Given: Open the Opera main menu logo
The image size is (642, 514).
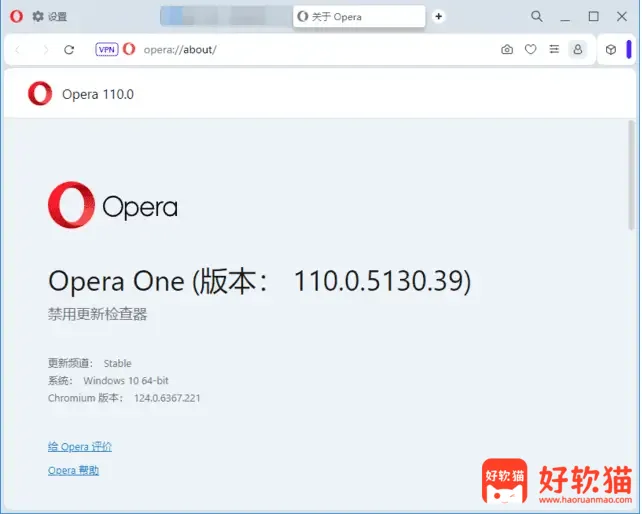Looking at the screenshot, I should (x=16, y=16).
